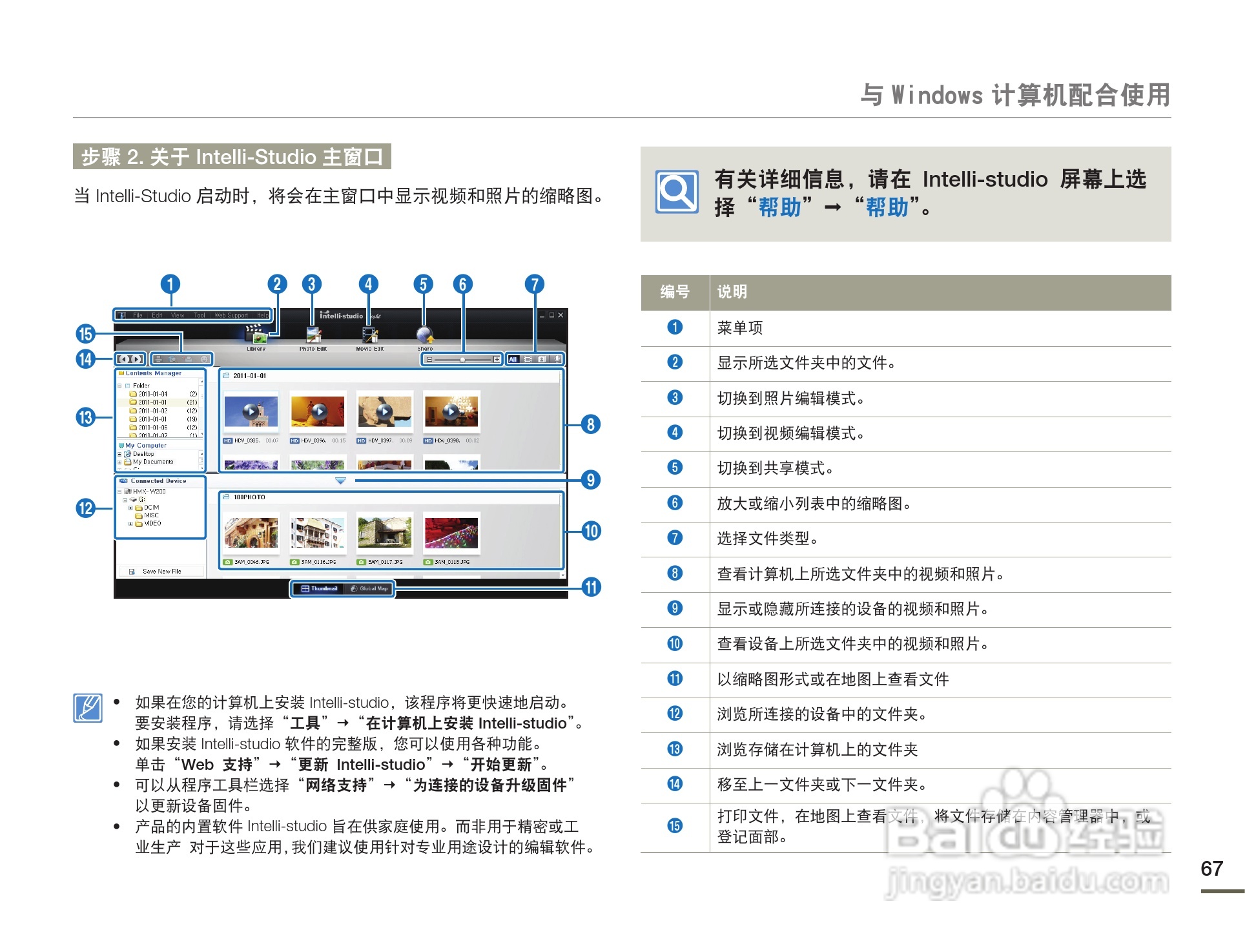Click the store in Contents Manager icon
1245x952 pixels.
tap(188, 359)
